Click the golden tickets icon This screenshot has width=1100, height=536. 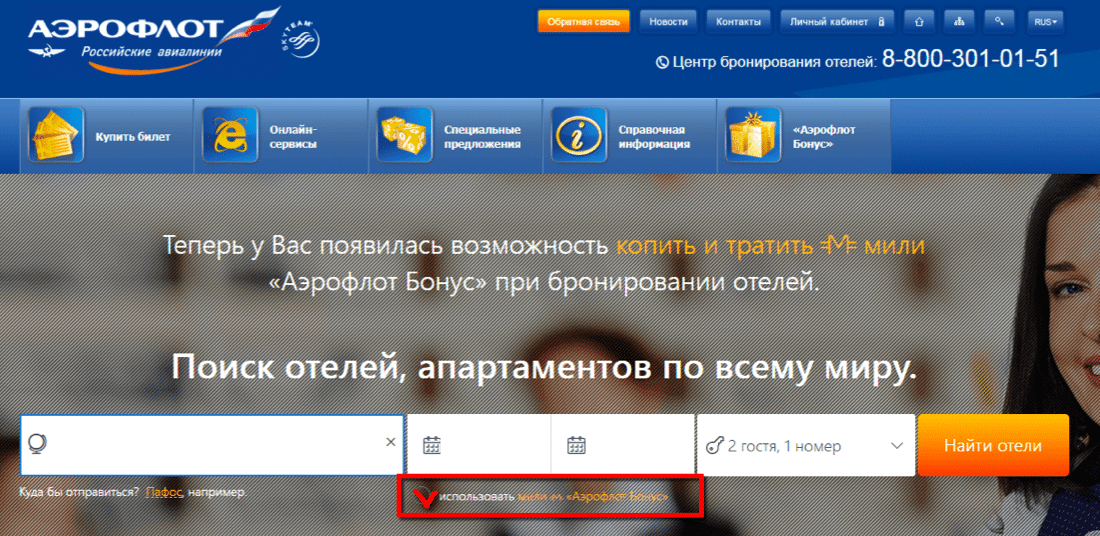(x=56, y=135)
